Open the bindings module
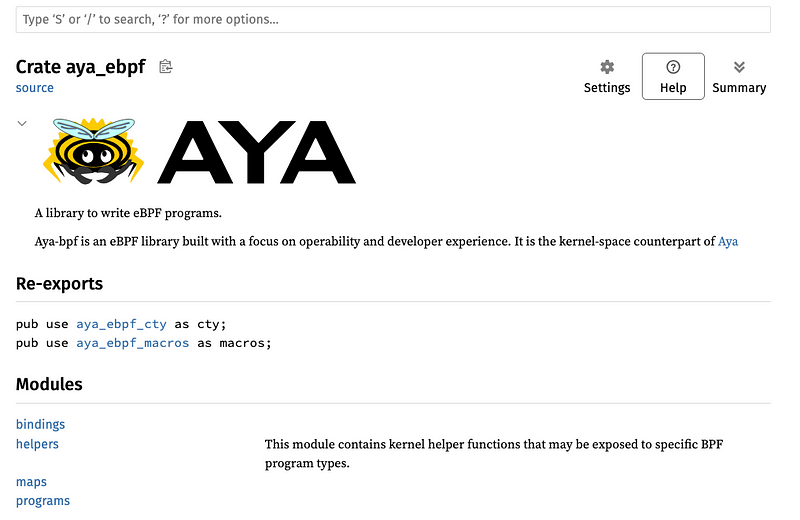Viewport: 800px width, 520px height. 40,425
